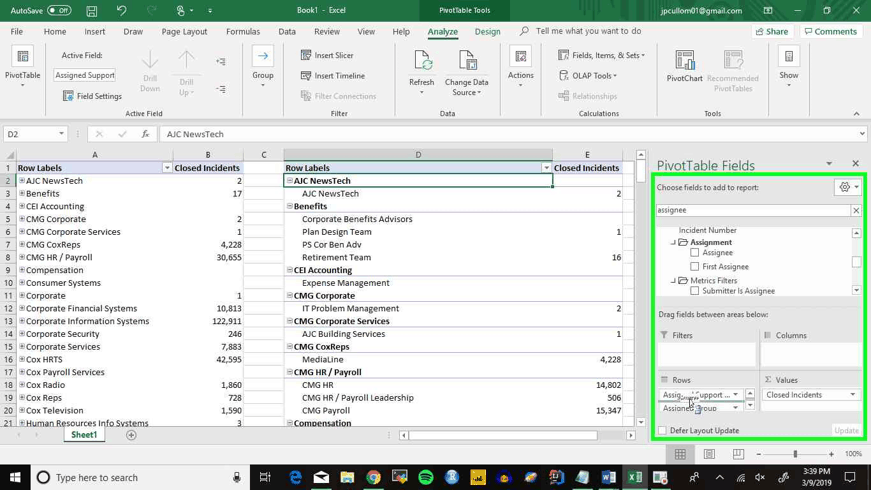Image resolution: width=873 pixels, height=490 pixels.
Task: Expand CMG HR / Payroll in column A
Action: coord(22,257)
